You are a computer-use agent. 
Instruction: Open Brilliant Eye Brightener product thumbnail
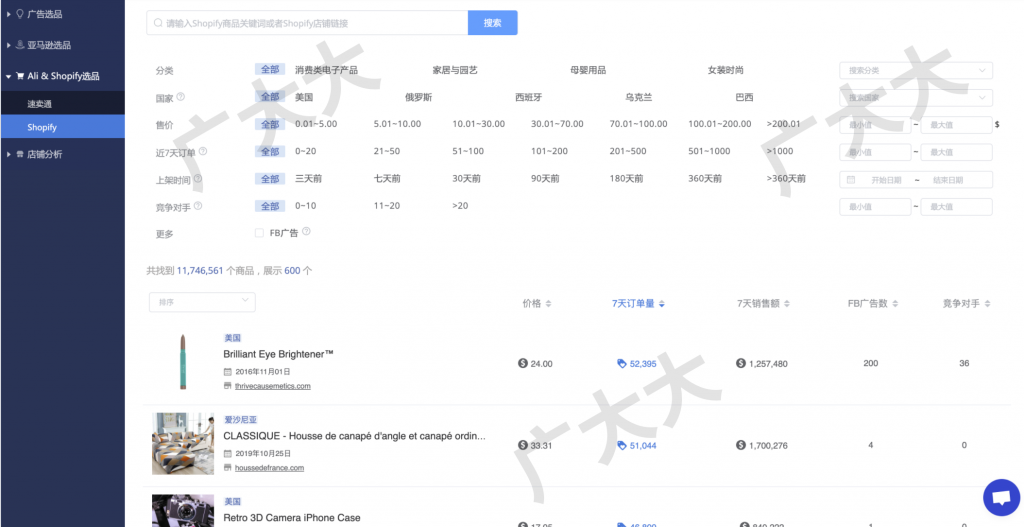pyautogui.click(x=183, y=362)
